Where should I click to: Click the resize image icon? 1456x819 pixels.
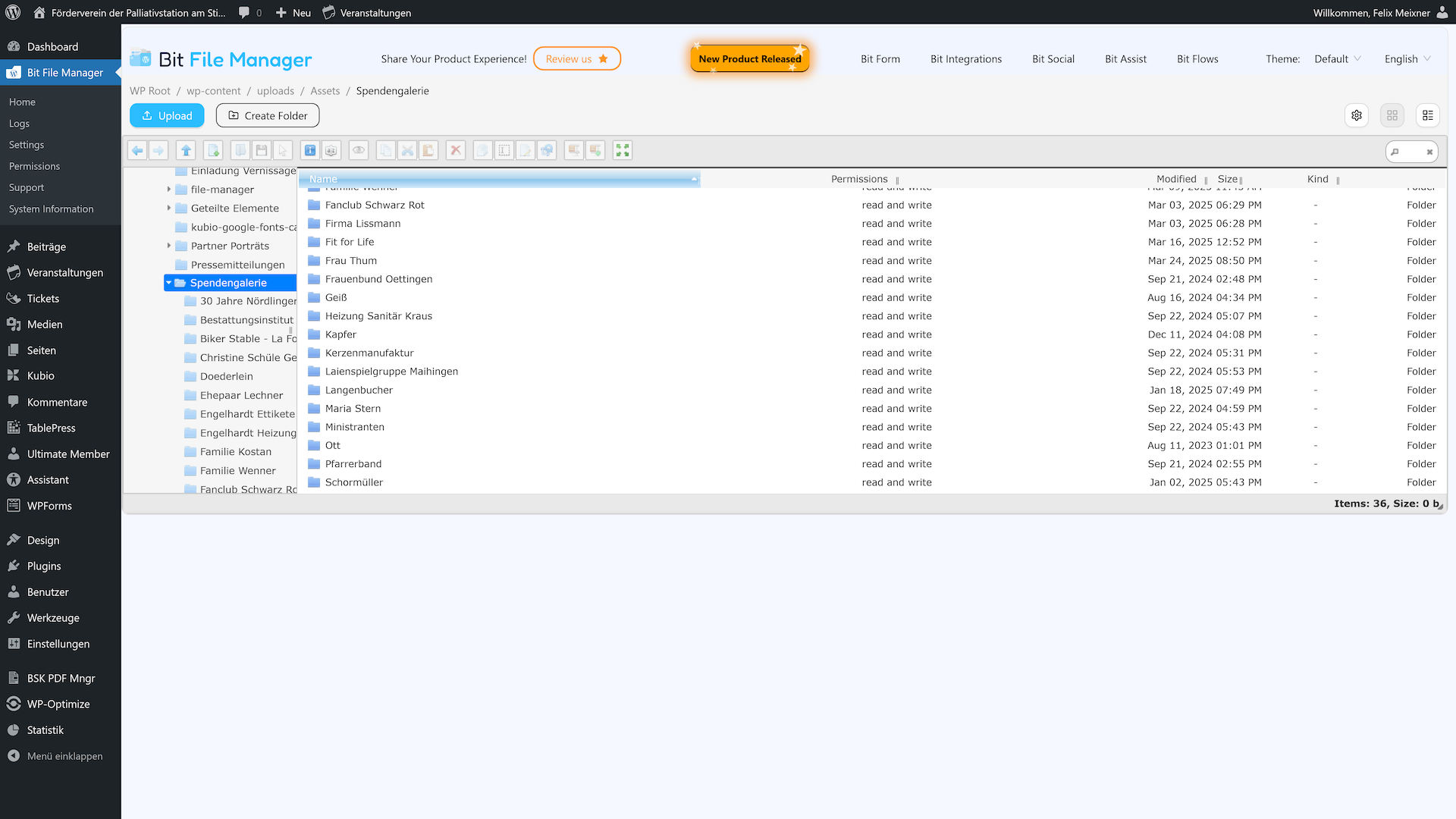click(x=547, y=150)
